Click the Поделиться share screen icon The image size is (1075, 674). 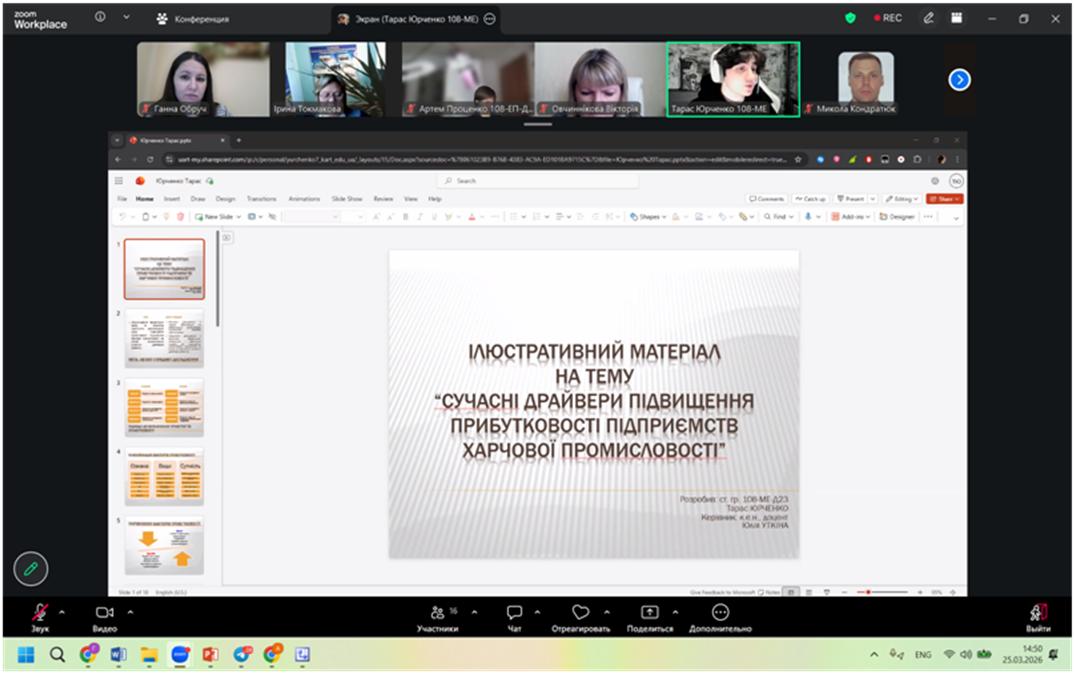click(649, 613)
